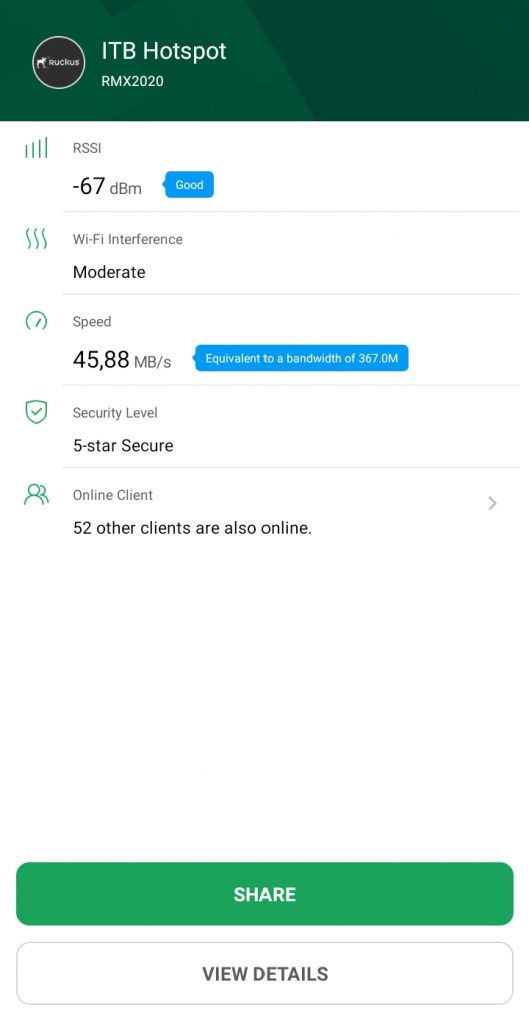Tap the 45,88 MB/s speed value

(x=121, y=359)
